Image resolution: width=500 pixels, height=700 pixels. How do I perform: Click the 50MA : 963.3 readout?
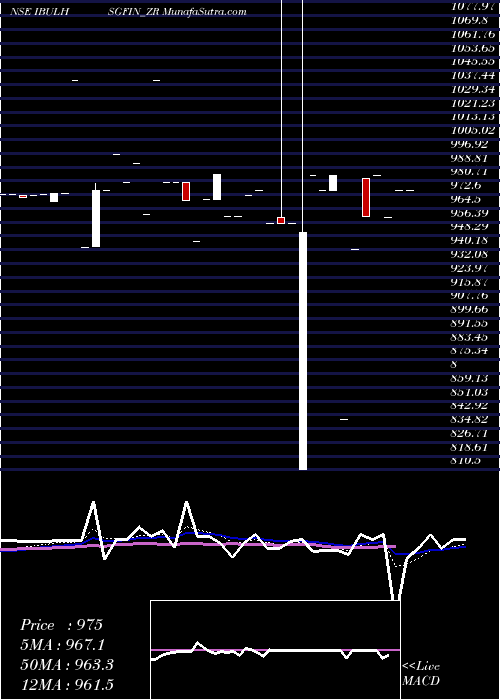pyautogui.click(x=67, y=664)
